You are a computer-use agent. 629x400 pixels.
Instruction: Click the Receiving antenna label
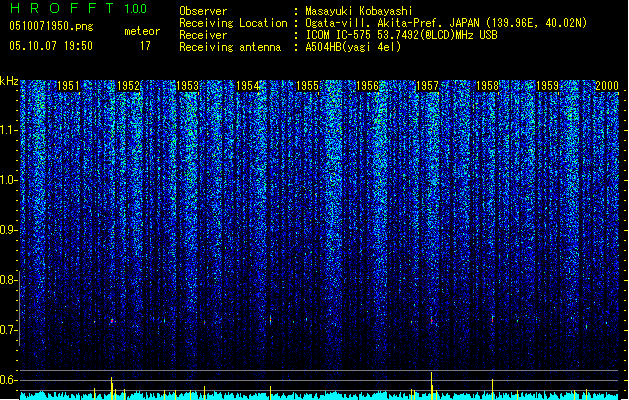[x=230, y=47]
